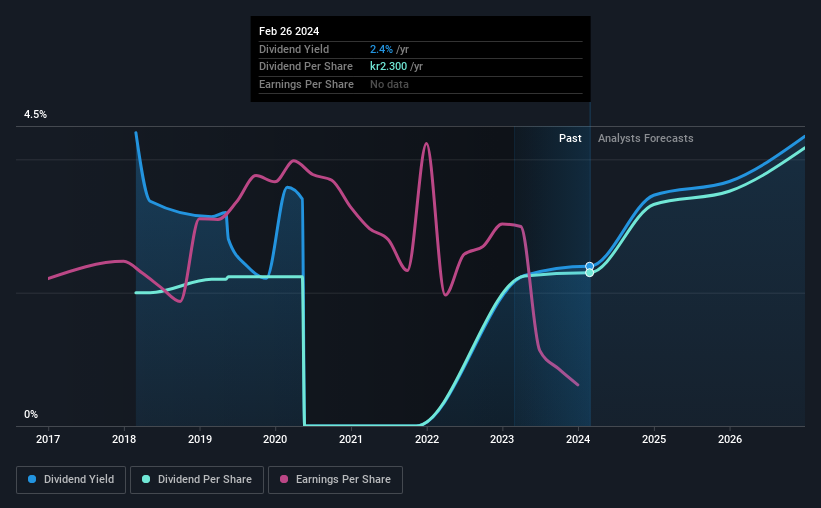Click the 2017 x-axis label
Image resolution: width=821 pixels, height=508 pixels.
(x=48, y=439)
